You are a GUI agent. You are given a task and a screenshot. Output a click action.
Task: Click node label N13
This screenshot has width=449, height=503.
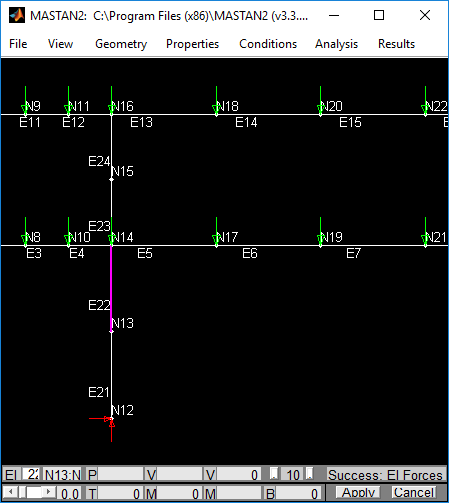(122, 323)
